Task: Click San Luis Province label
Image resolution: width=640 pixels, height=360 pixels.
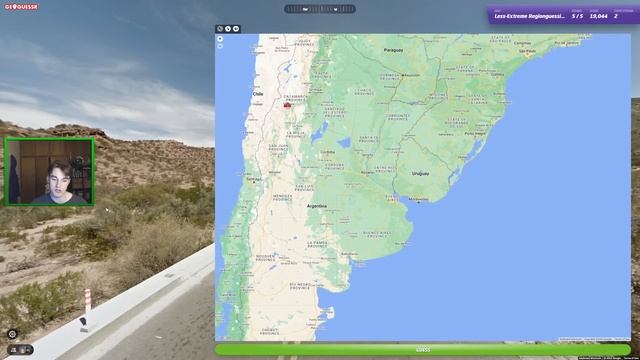Action: 304,188
